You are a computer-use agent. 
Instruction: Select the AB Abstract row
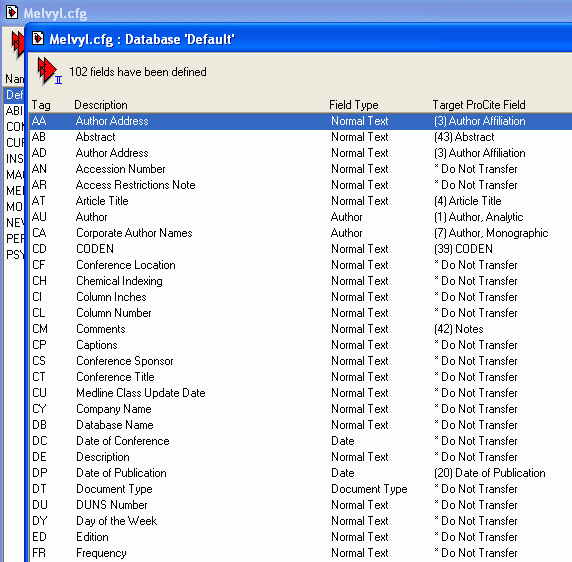[301, 137]
